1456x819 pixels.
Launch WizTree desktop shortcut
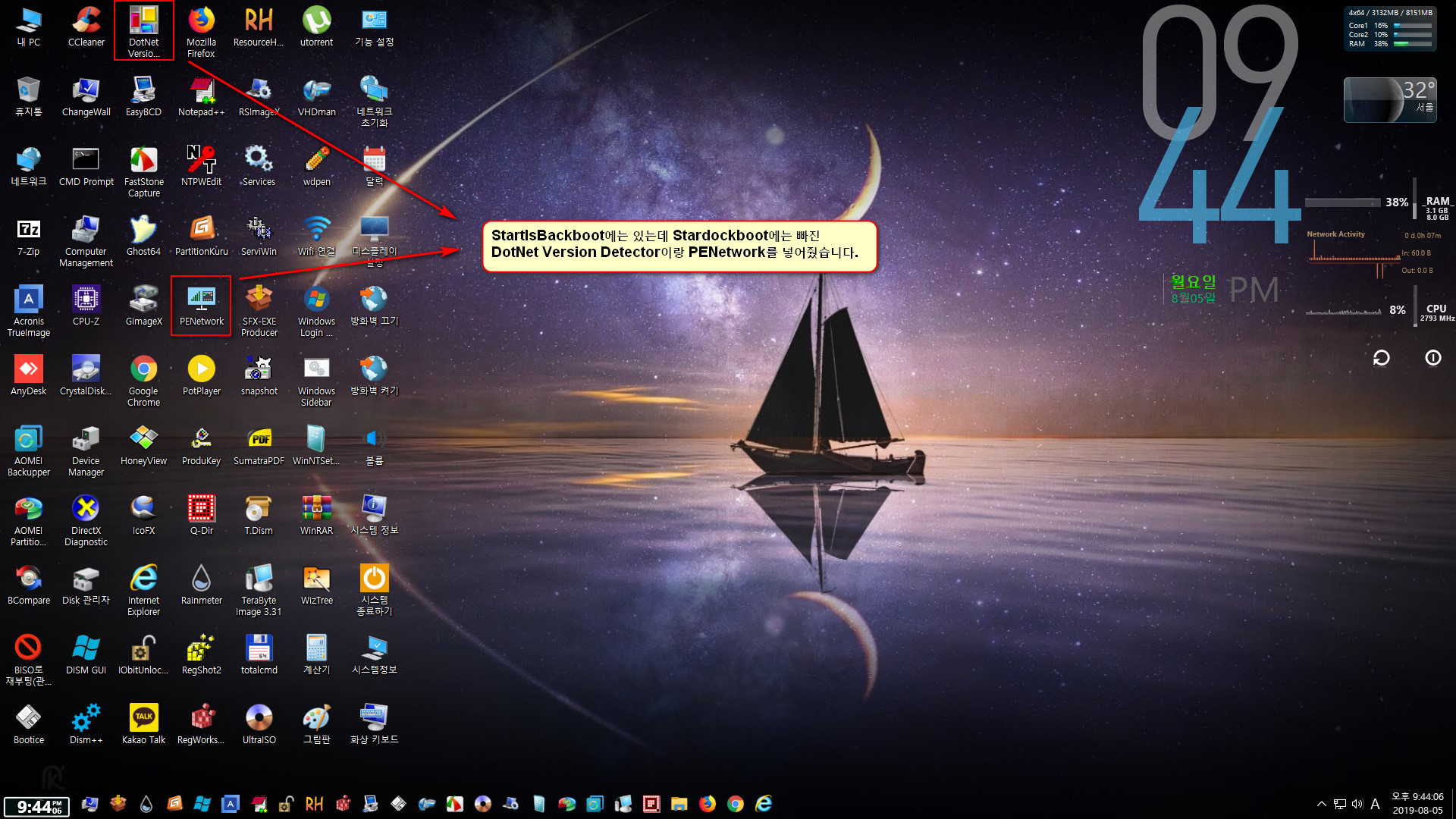tap(316, 585)
